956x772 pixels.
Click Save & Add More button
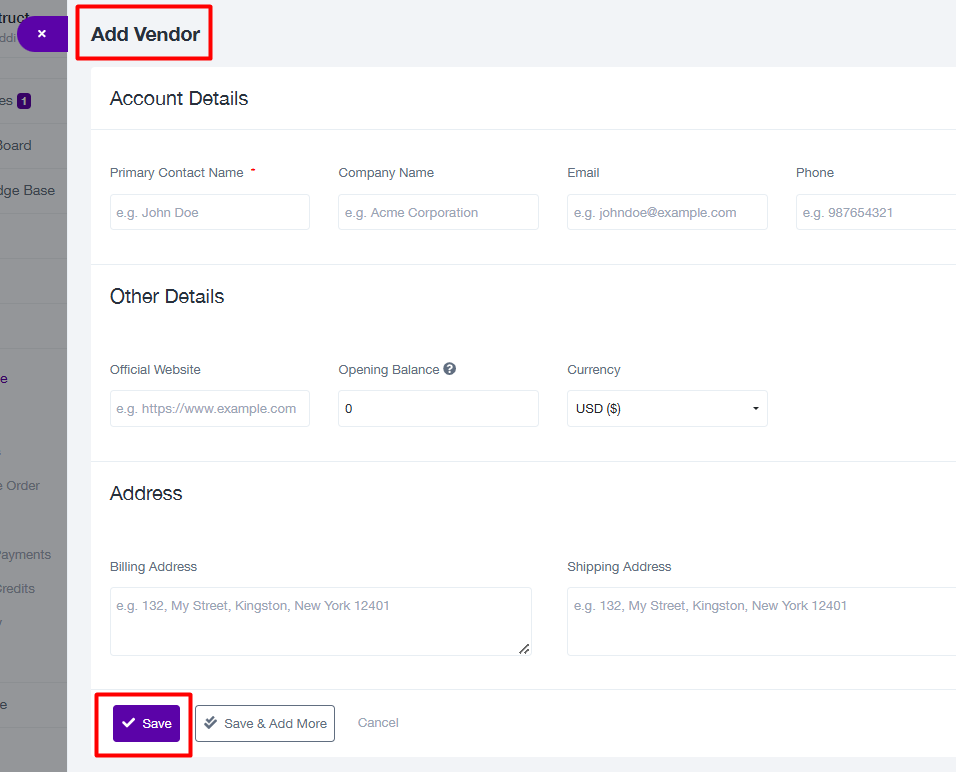pyautogui.click(x=265, y=723)
